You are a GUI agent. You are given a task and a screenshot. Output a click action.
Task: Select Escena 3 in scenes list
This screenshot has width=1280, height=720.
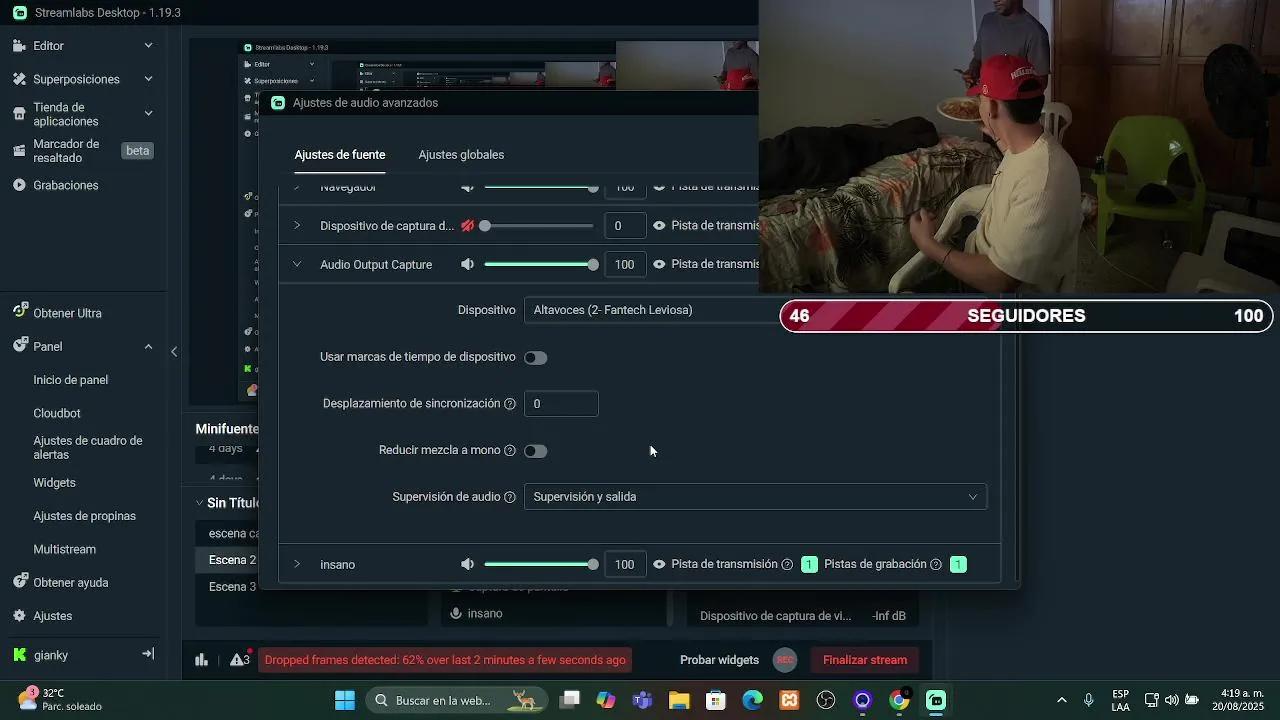coord(232,587)
